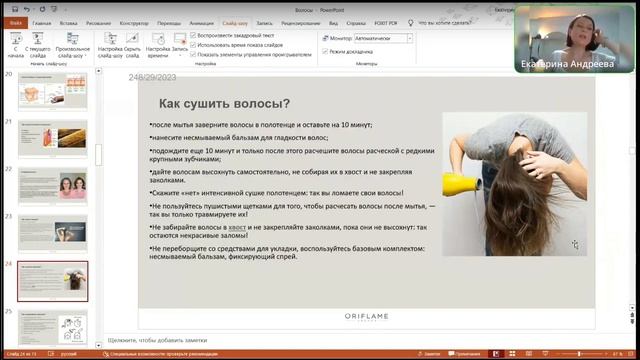Click the hair drying photo on slide

(x=515, y=184)
